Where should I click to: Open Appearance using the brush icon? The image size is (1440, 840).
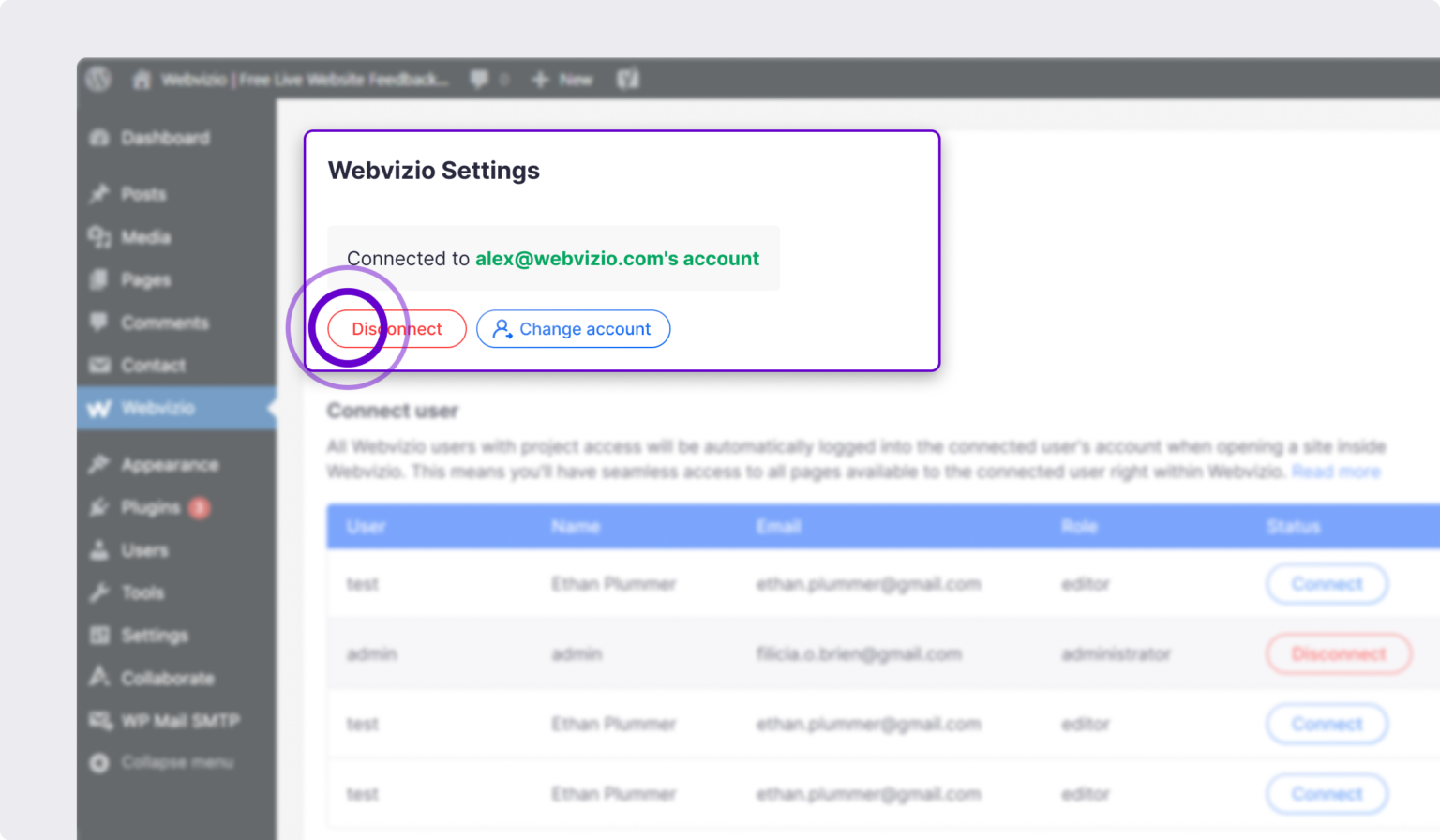(x=100, y=464)
